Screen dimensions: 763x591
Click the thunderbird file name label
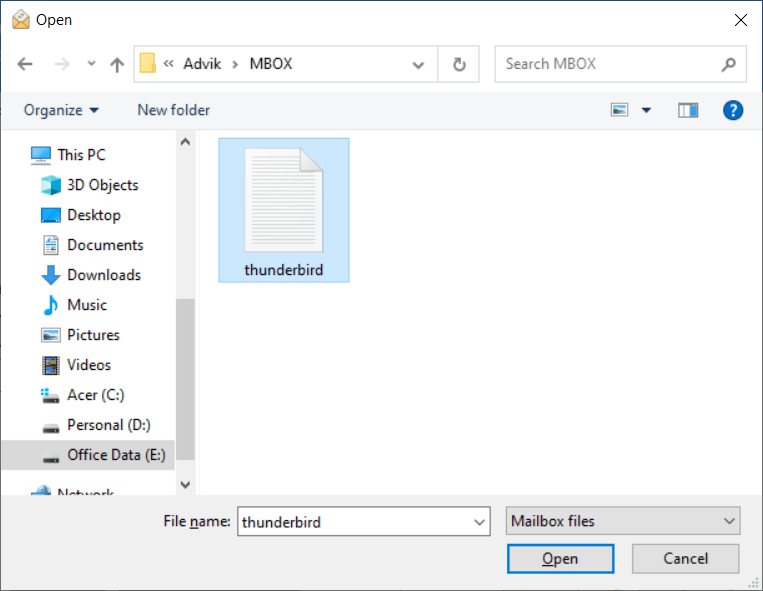point(284,270)
